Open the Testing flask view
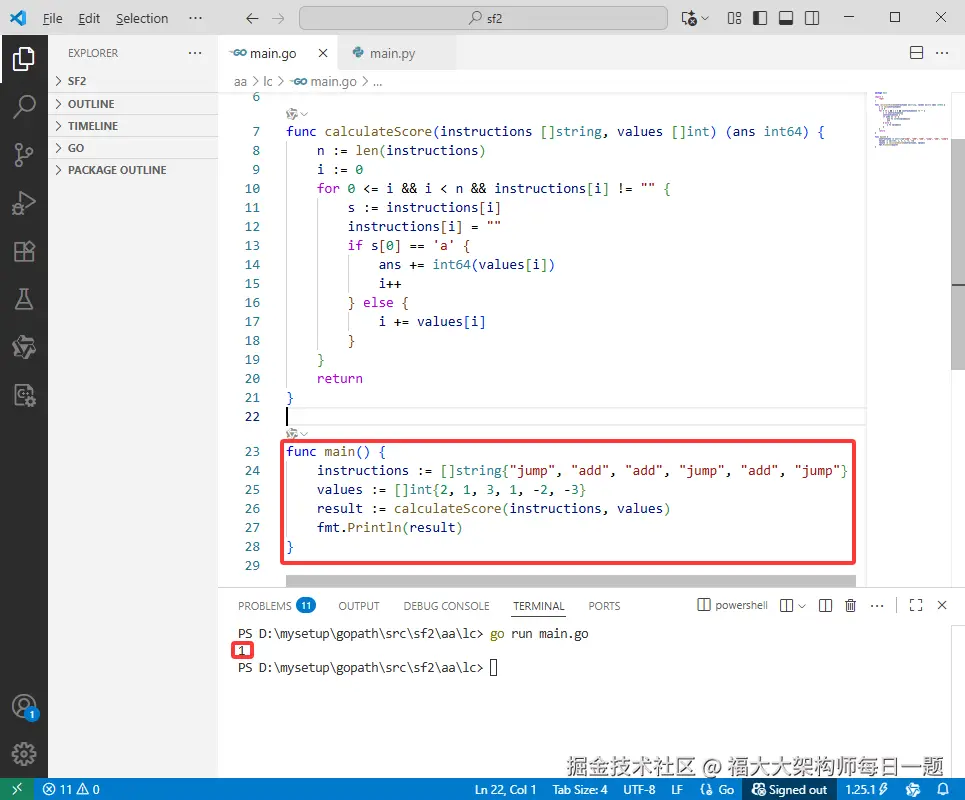 tap(23, 299)
